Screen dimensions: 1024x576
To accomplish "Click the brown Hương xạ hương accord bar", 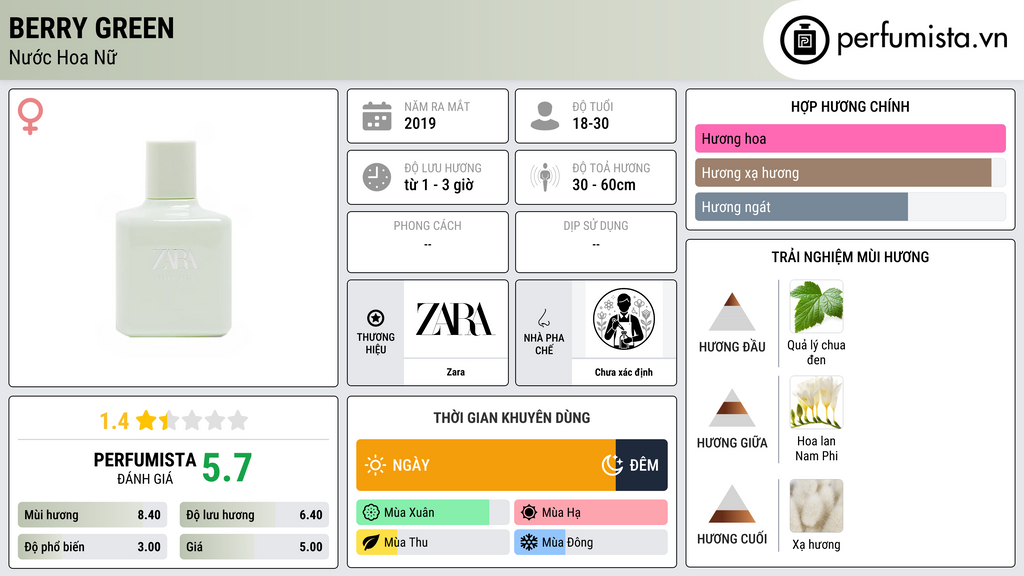I will pos(843,173).
